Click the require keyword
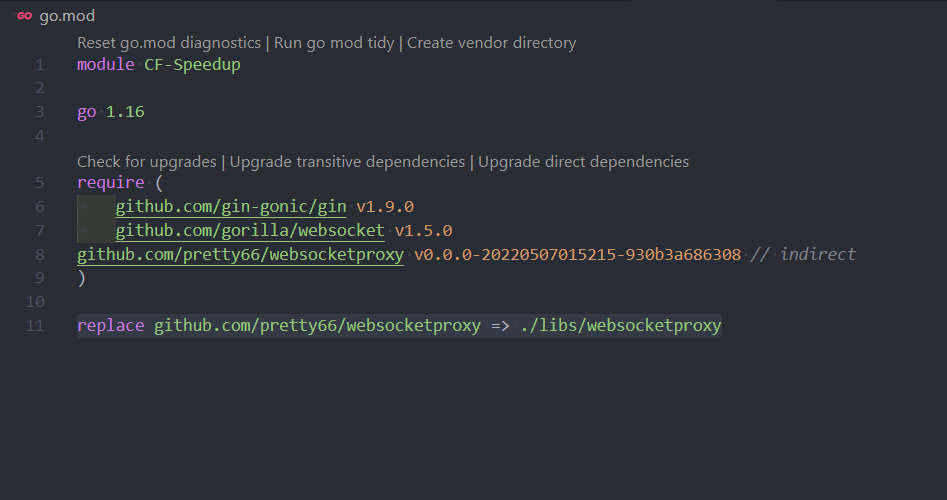The width and height of the screenshot is (947, 500). (x=110, y=183)
